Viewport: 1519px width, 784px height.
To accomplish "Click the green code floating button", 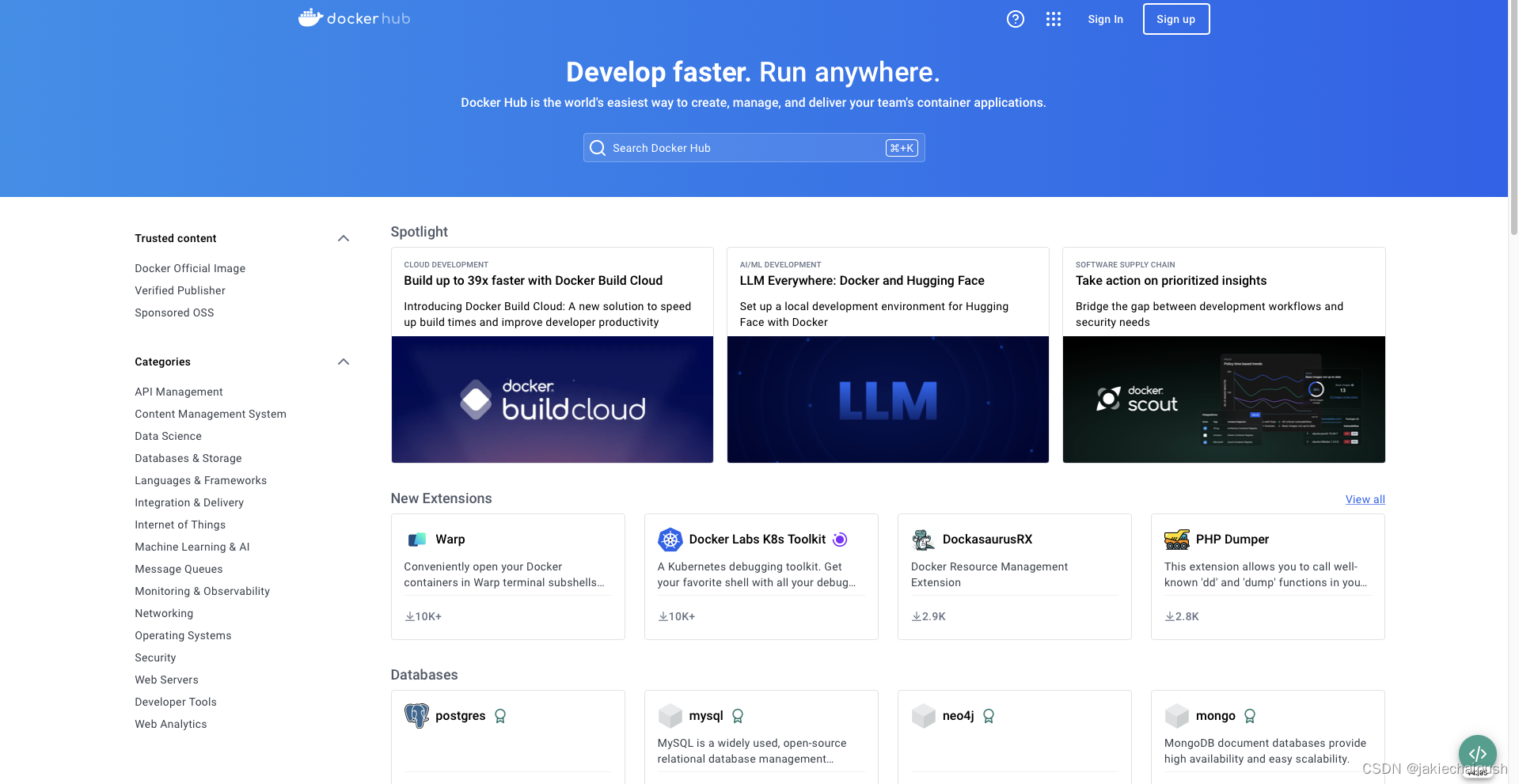I will 1478,754.
